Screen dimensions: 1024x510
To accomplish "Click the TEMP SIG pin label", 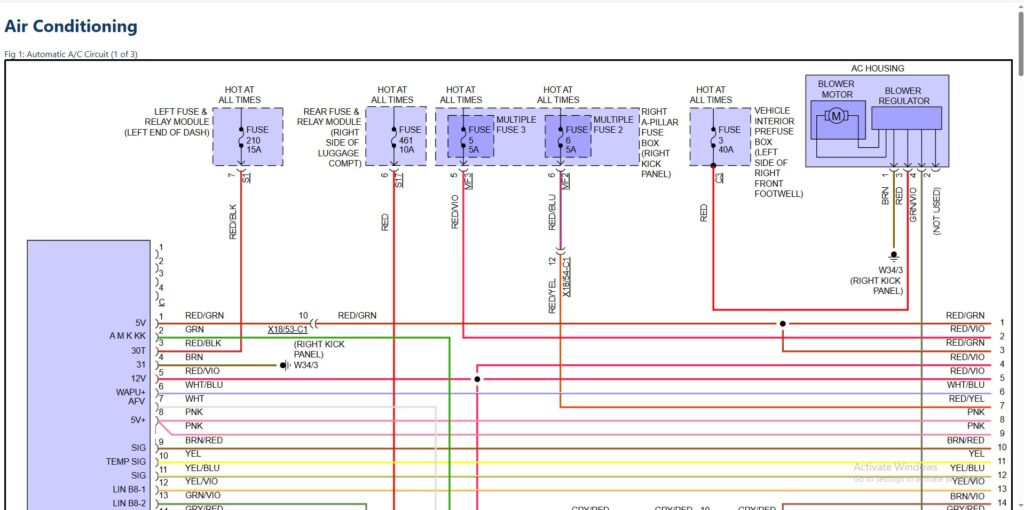I will click(x=127, y=462).
